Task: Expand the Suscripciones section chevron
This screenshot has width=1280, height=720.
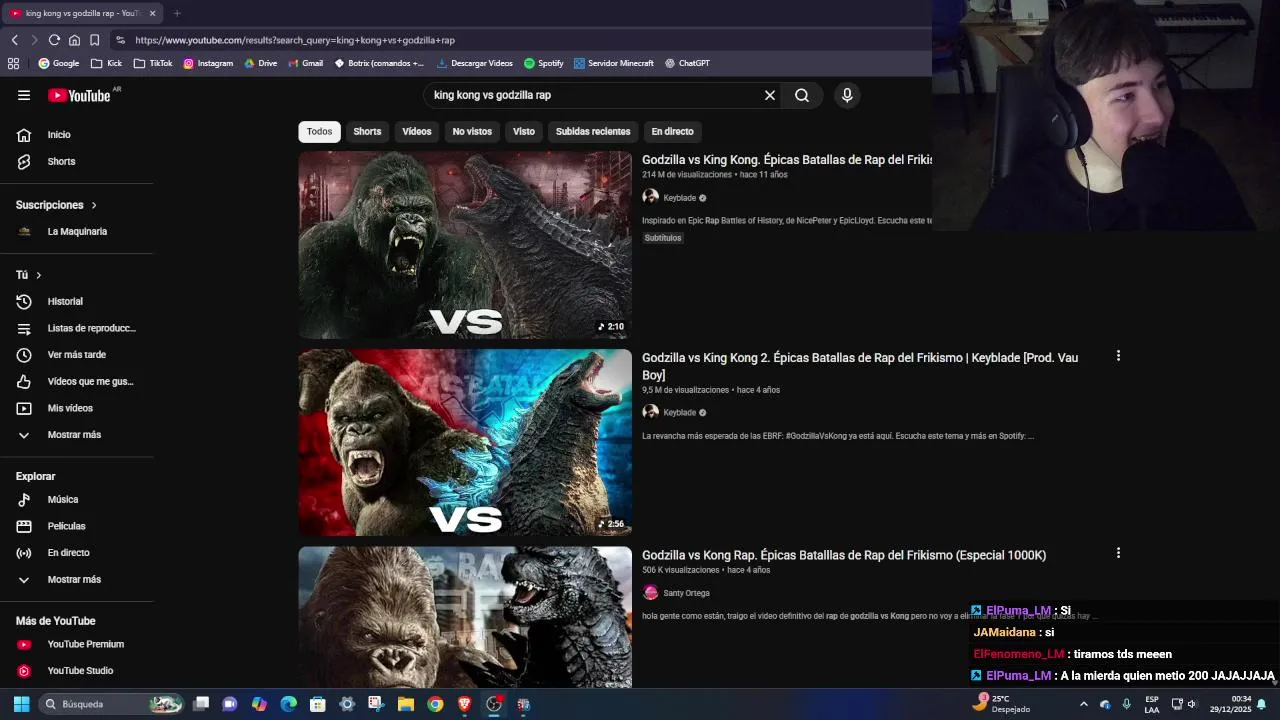Action: coord(94,205)
